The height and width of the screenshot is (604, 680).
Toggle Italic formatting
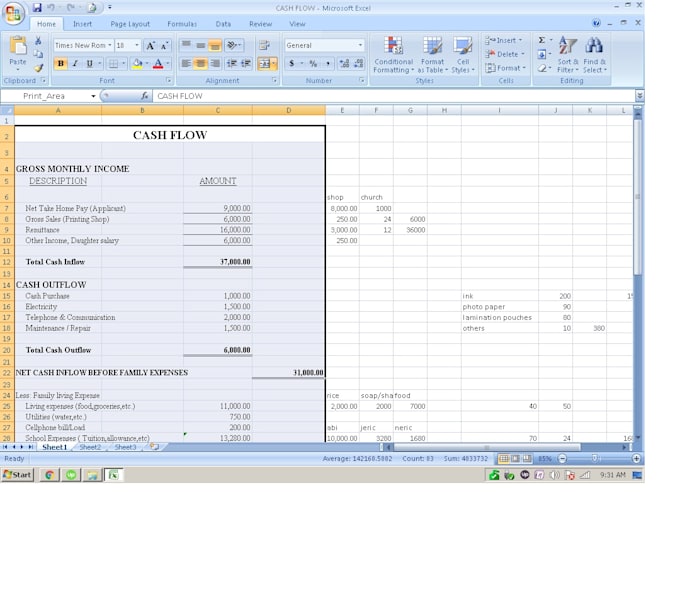click(75, 64)
